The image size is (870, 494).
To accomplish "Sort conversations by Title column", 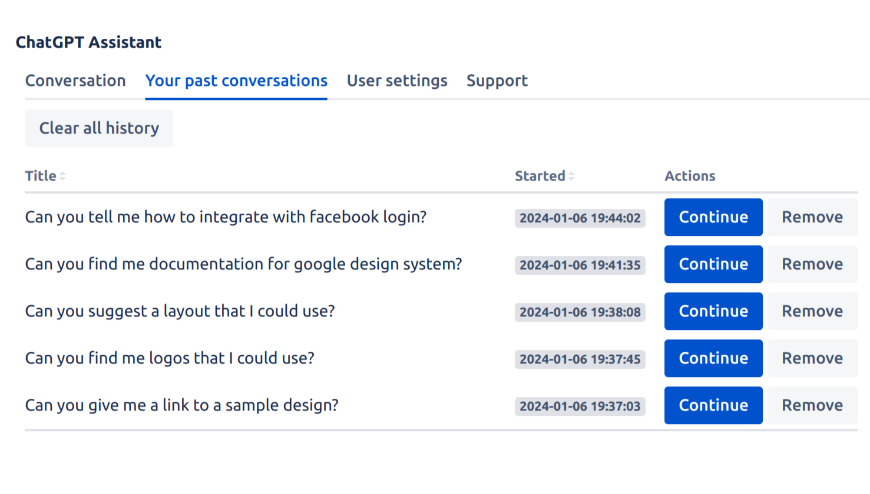I will click(x=45, y=176).
